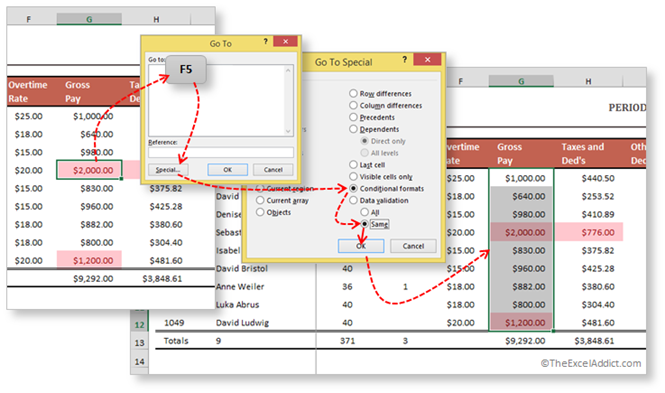Click $253.52 cell in right worksheet
This screenshot has height=393, width=665.
click(x=598, y=196)
